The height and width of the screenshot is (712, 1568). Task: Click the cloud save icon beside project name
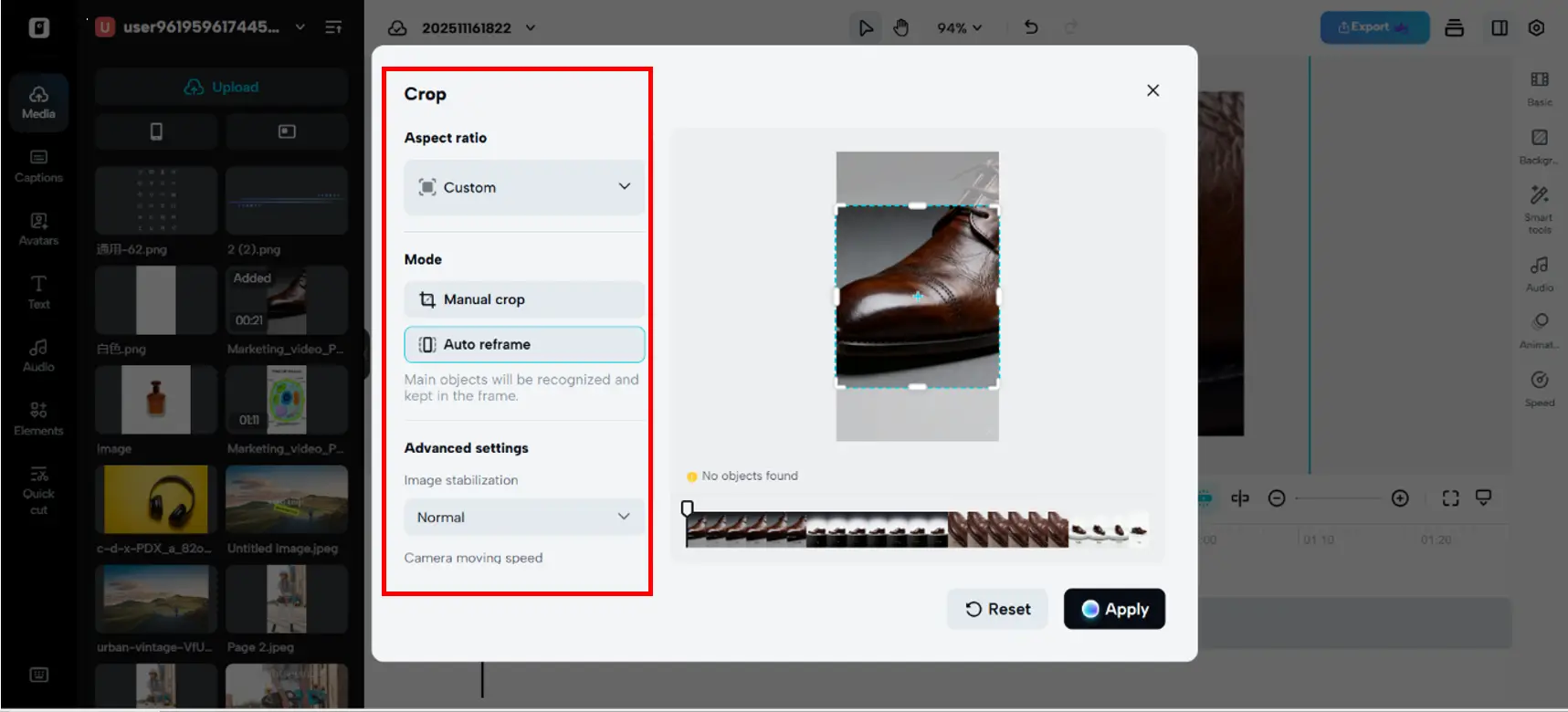pos(397,27)
